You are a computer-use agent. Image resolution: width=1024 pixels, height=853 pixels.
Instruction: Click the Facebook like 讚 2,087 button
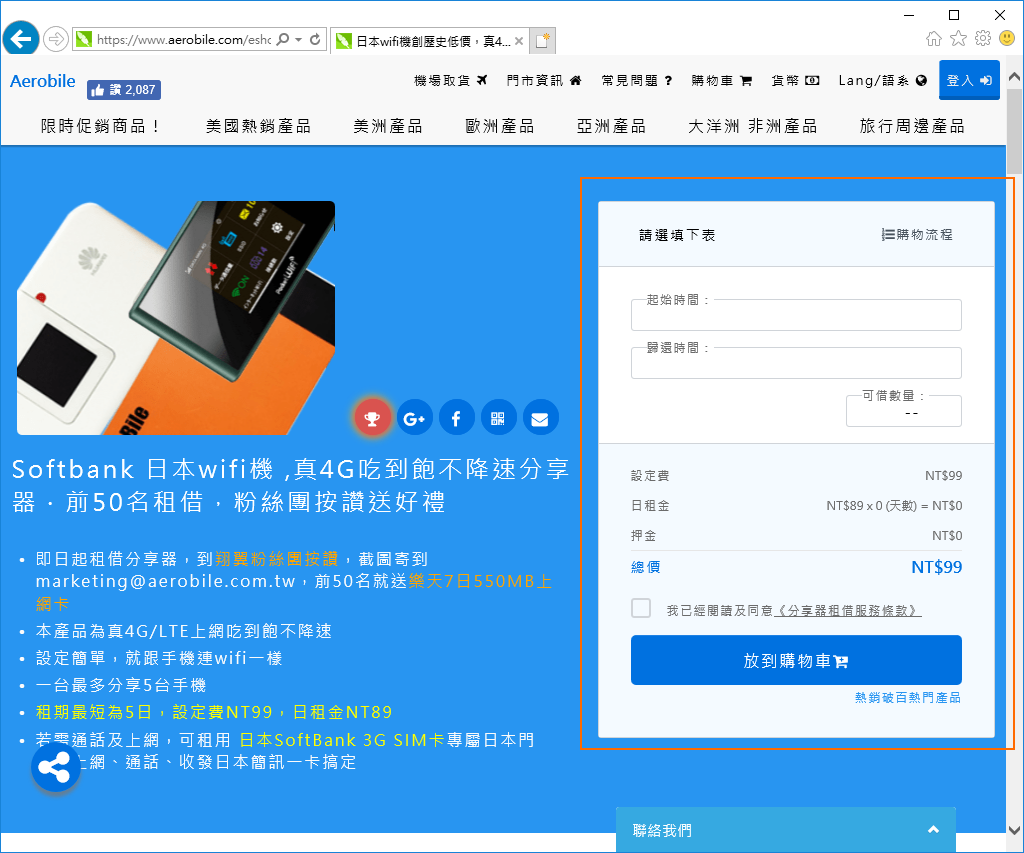124,89
